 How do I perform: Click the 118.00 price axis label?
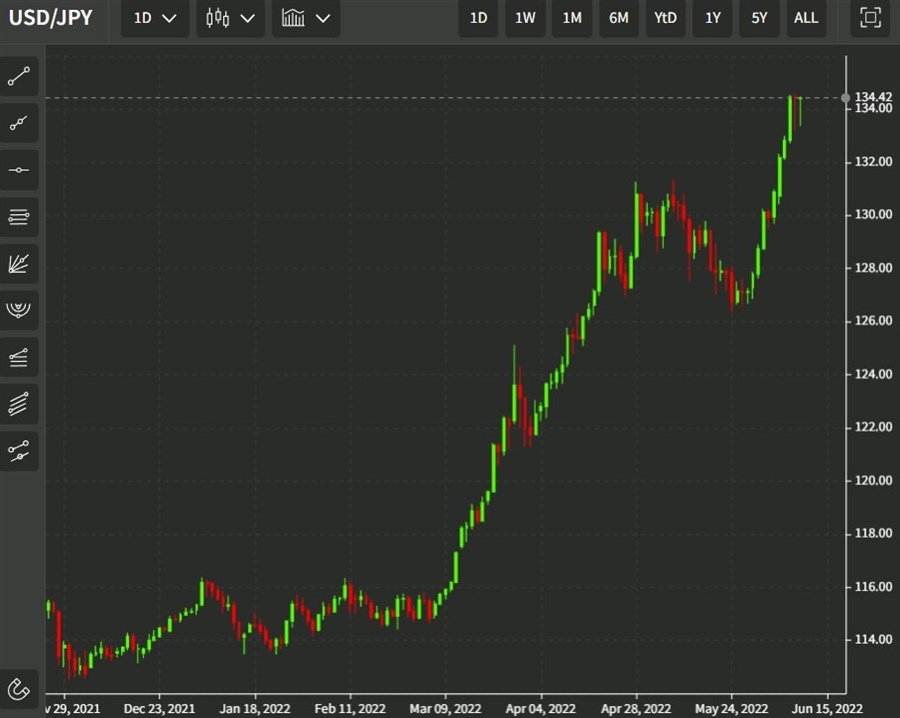tap(874, 533)
